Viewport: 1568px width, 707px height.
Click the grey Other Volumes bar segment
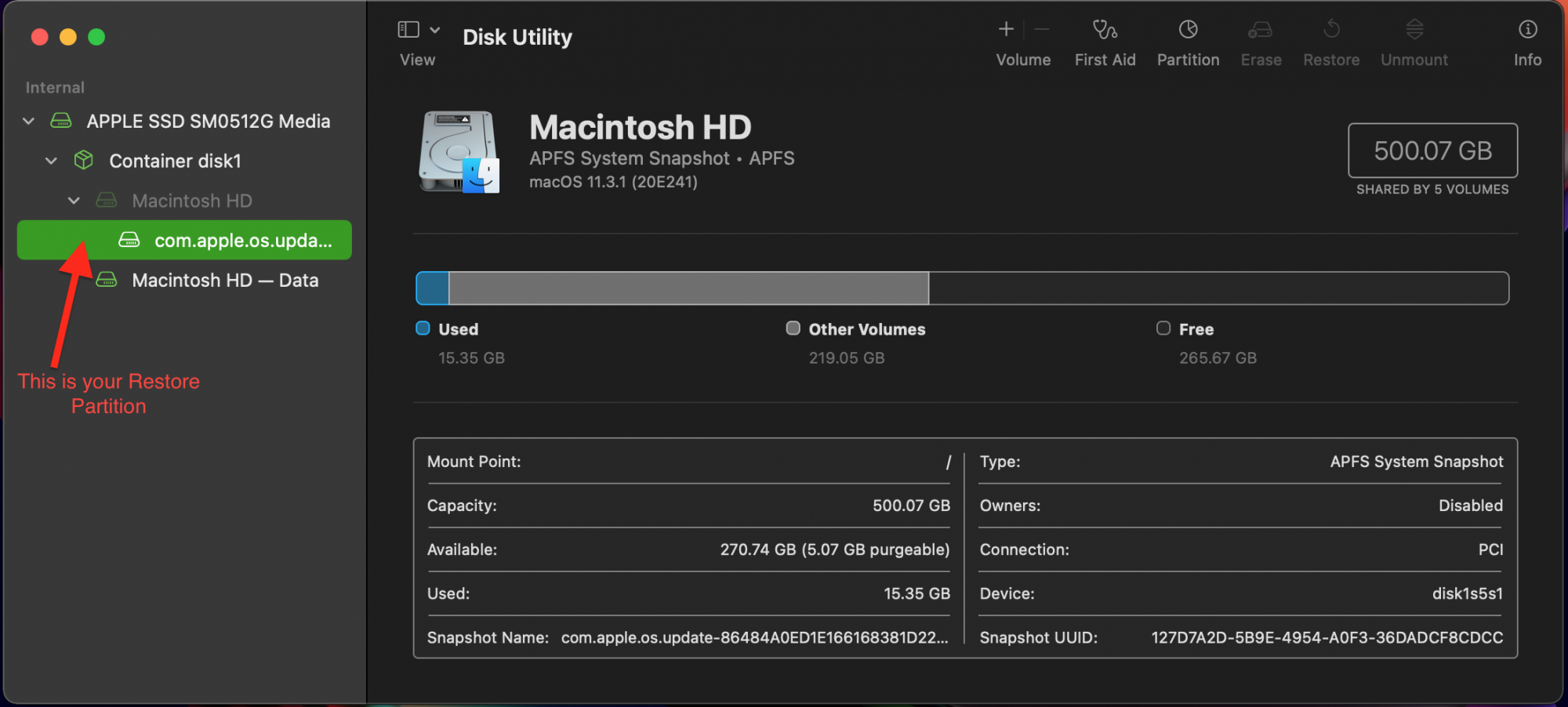tap(688, 288)
